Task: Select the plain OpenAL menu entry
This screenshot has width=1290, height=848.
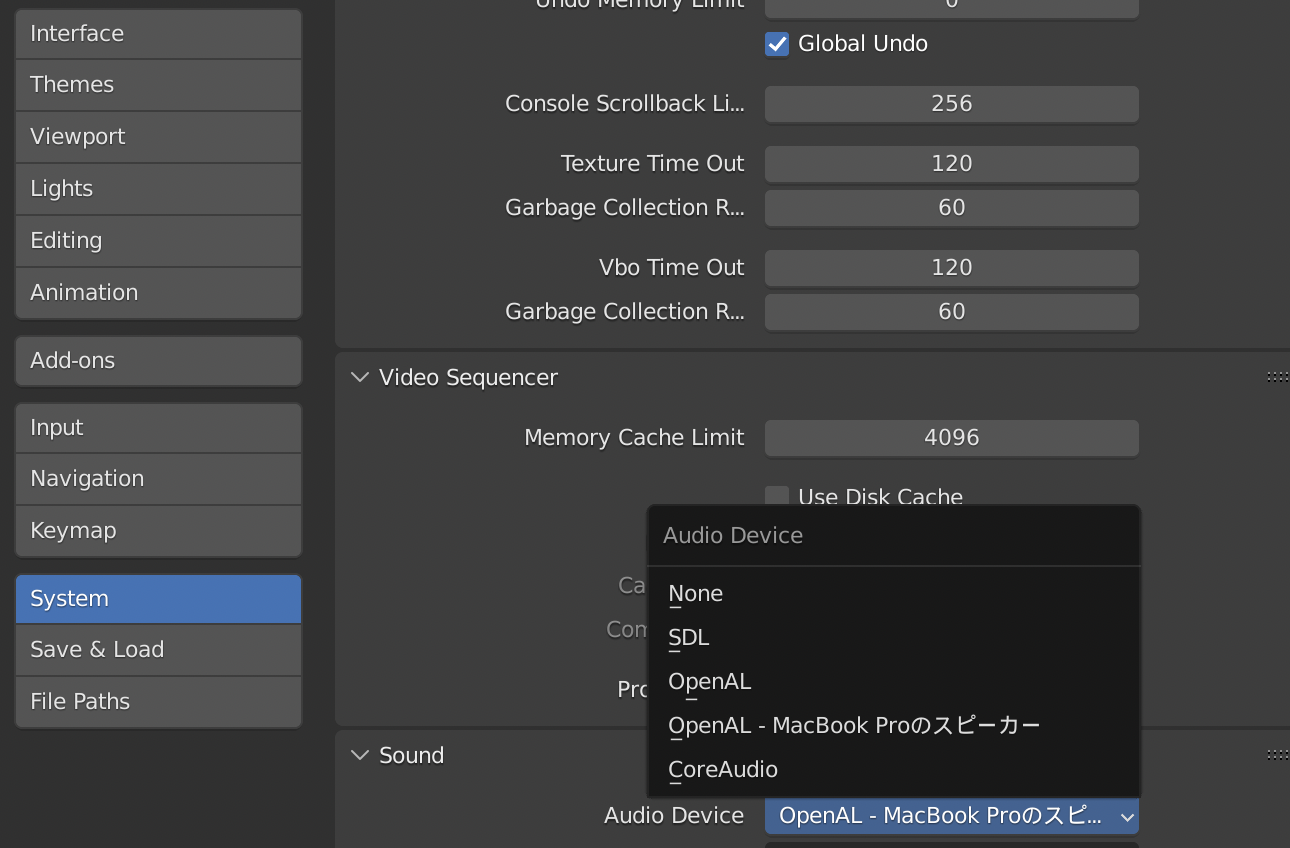Action: click(x=710, y=682)
